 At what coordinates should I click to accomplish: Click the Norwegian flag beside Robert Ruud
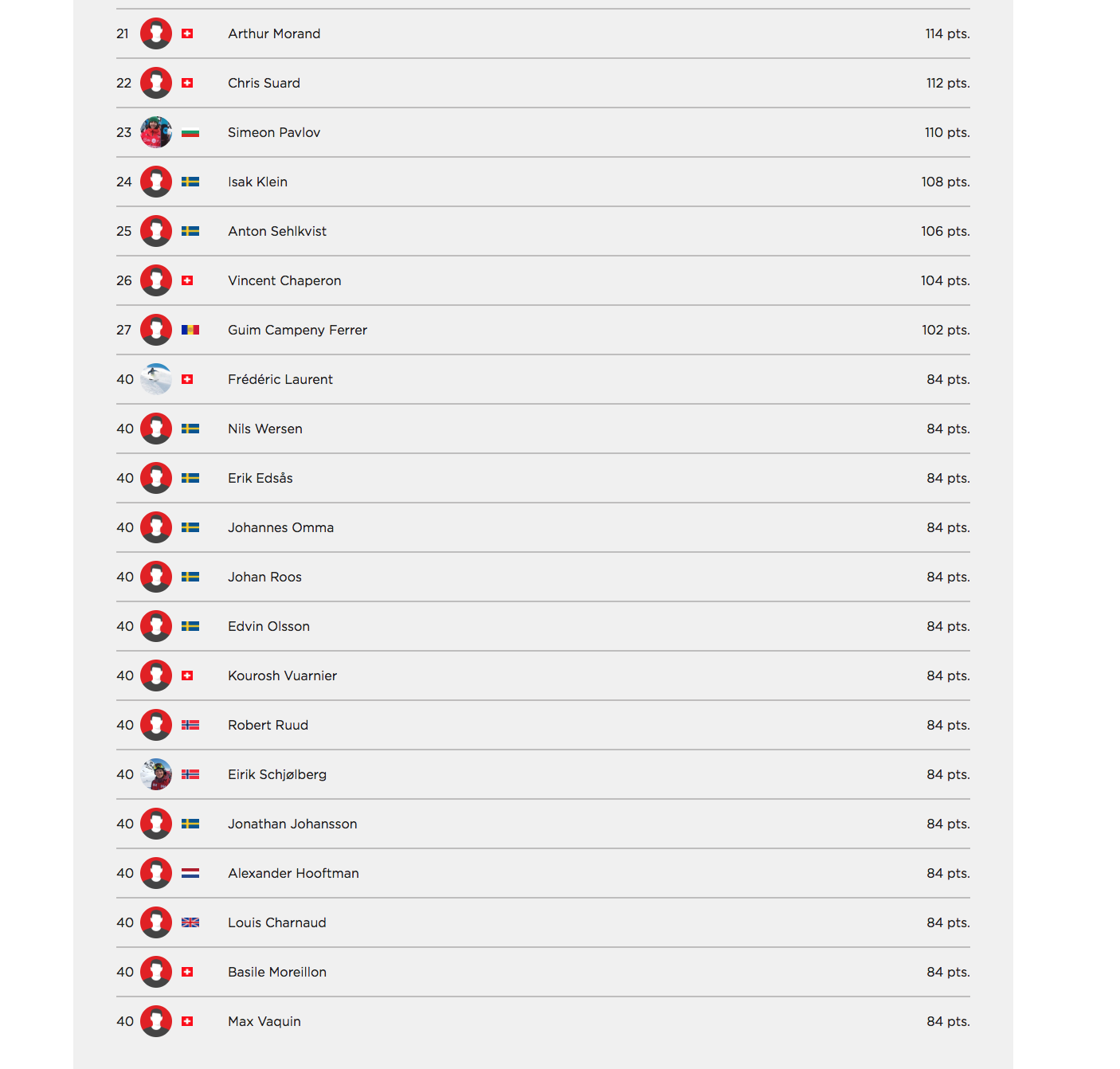click(x=190, y=725)
